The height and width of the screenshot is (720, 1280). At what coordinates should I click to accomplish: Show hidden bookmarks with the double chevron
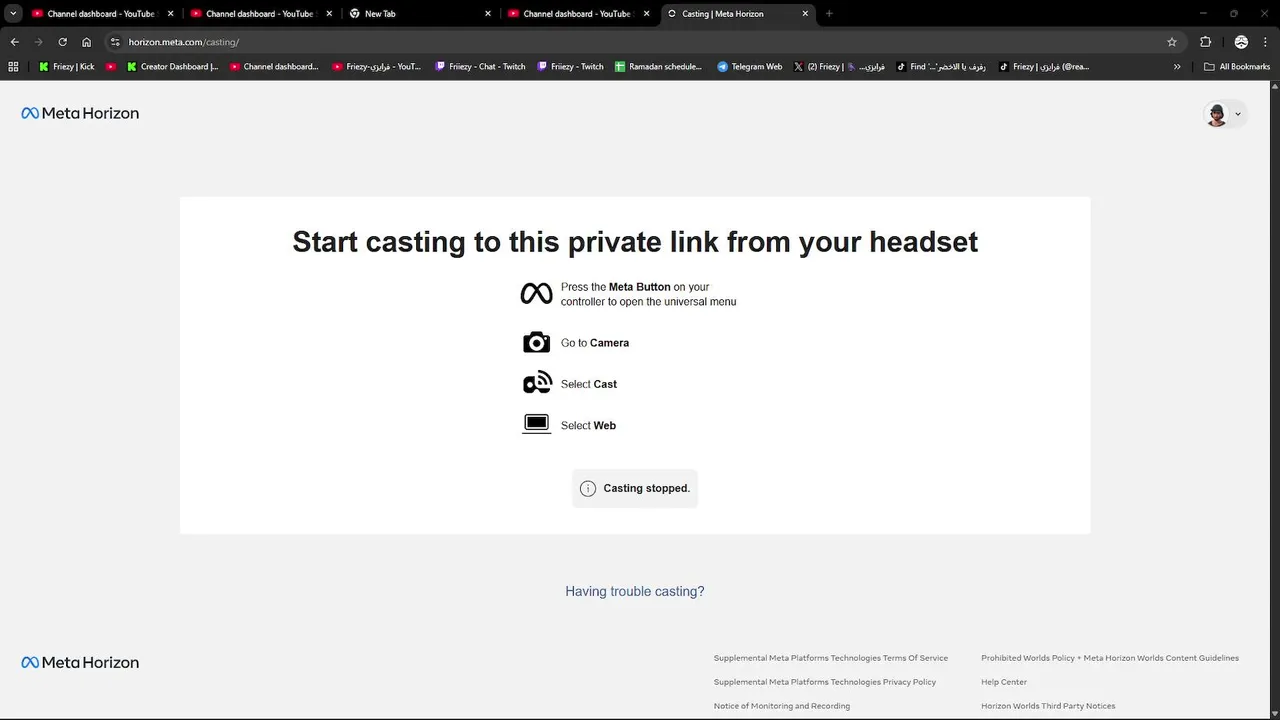(1177, 67)
